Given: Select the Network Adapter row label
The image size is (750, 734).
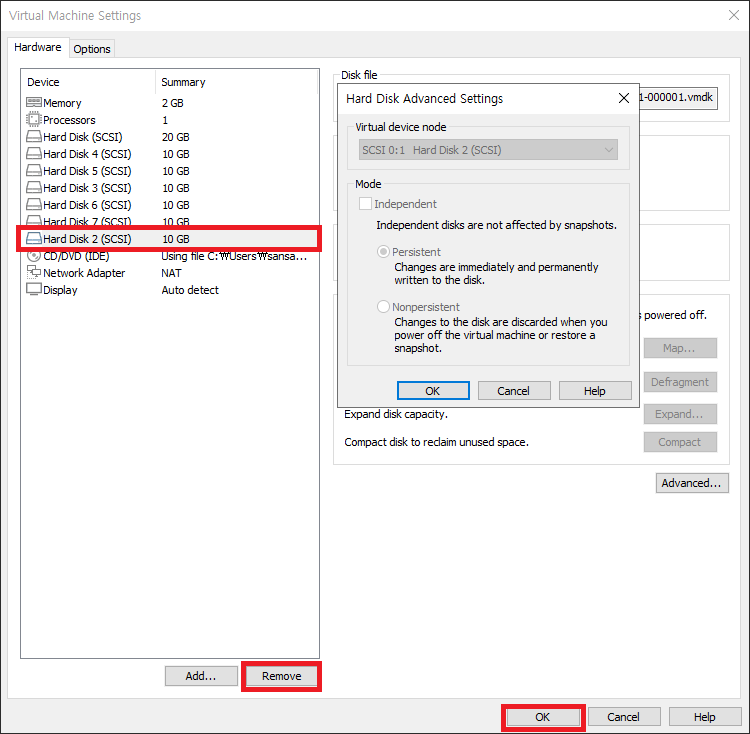Looking at the screenshot, I should [84, 273].
